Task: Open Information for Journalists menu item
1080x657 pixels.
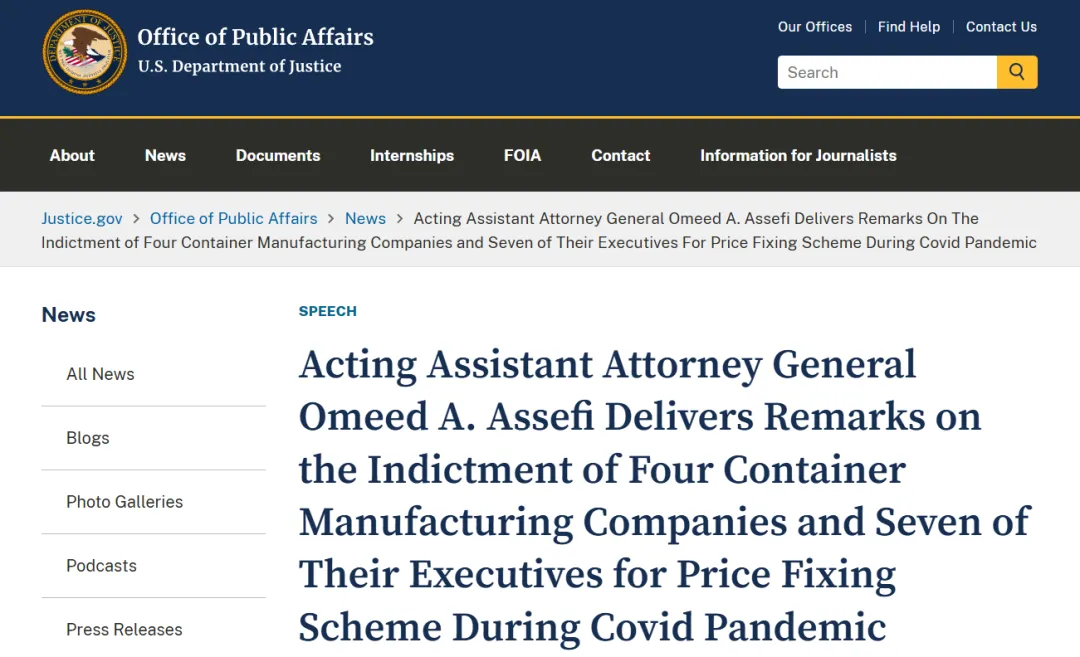Action: [x=798, y=156]
